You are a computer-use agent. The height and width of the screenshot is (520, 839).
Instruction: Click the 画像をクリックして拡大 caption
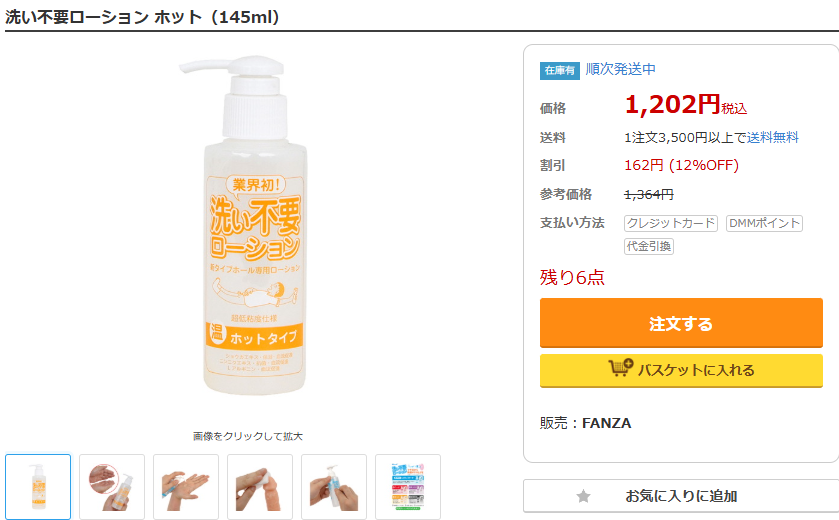[248, 436]
